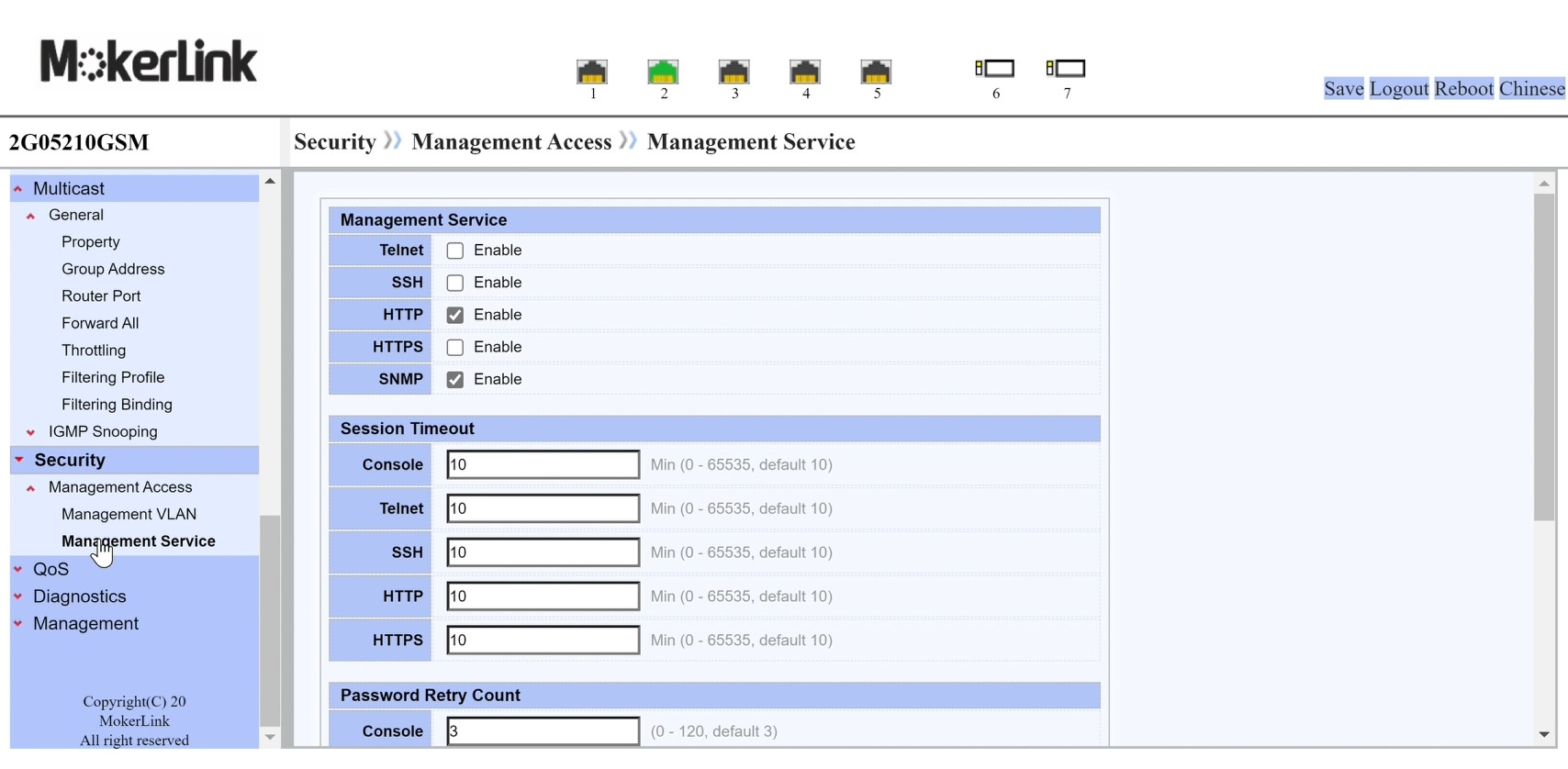Click the 2G05210GSM model name

(79, 142)
